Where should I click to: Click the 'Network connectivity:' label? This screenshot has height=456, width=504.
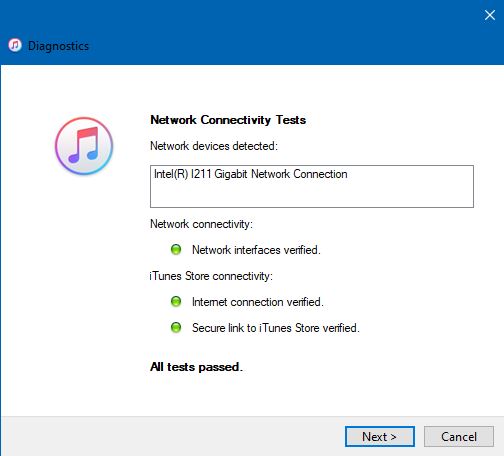pos(201,224)
